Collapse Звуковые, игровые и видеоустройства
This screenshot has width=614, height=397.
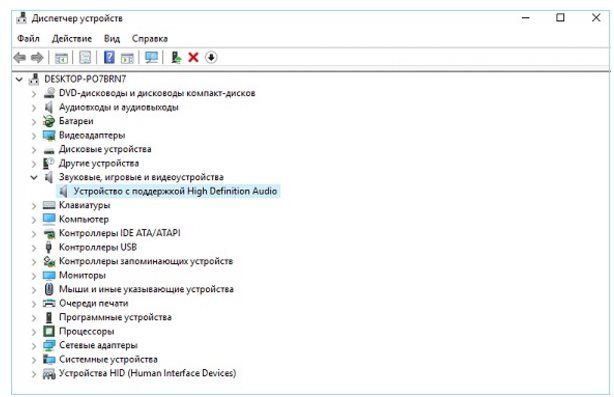click(34, 177)
